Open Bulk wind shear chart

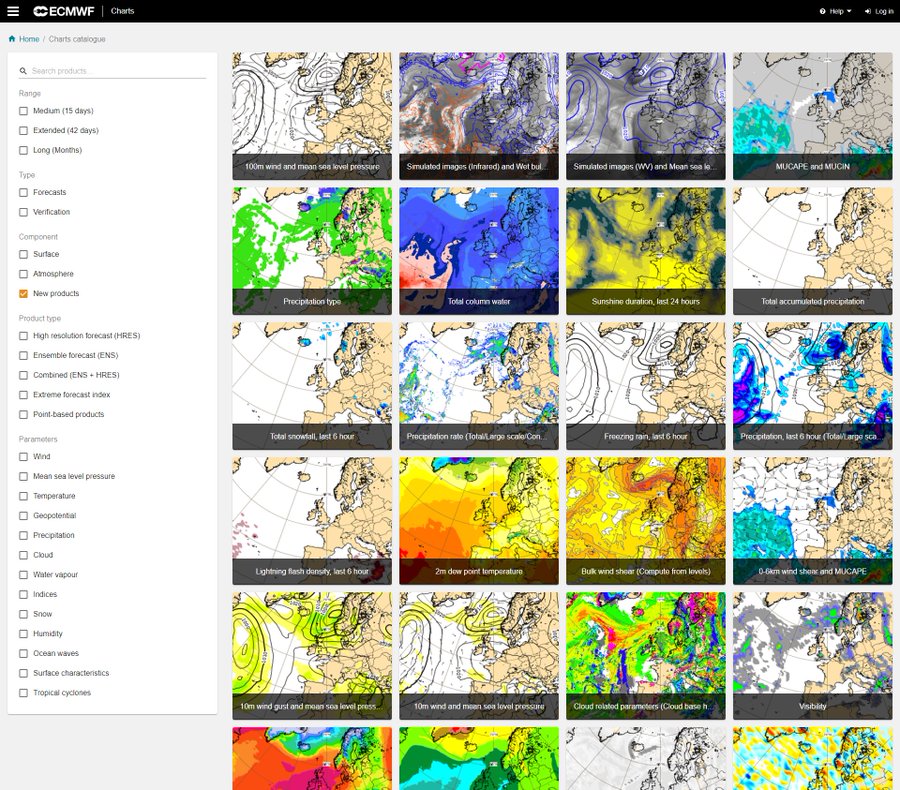[646, 521]
